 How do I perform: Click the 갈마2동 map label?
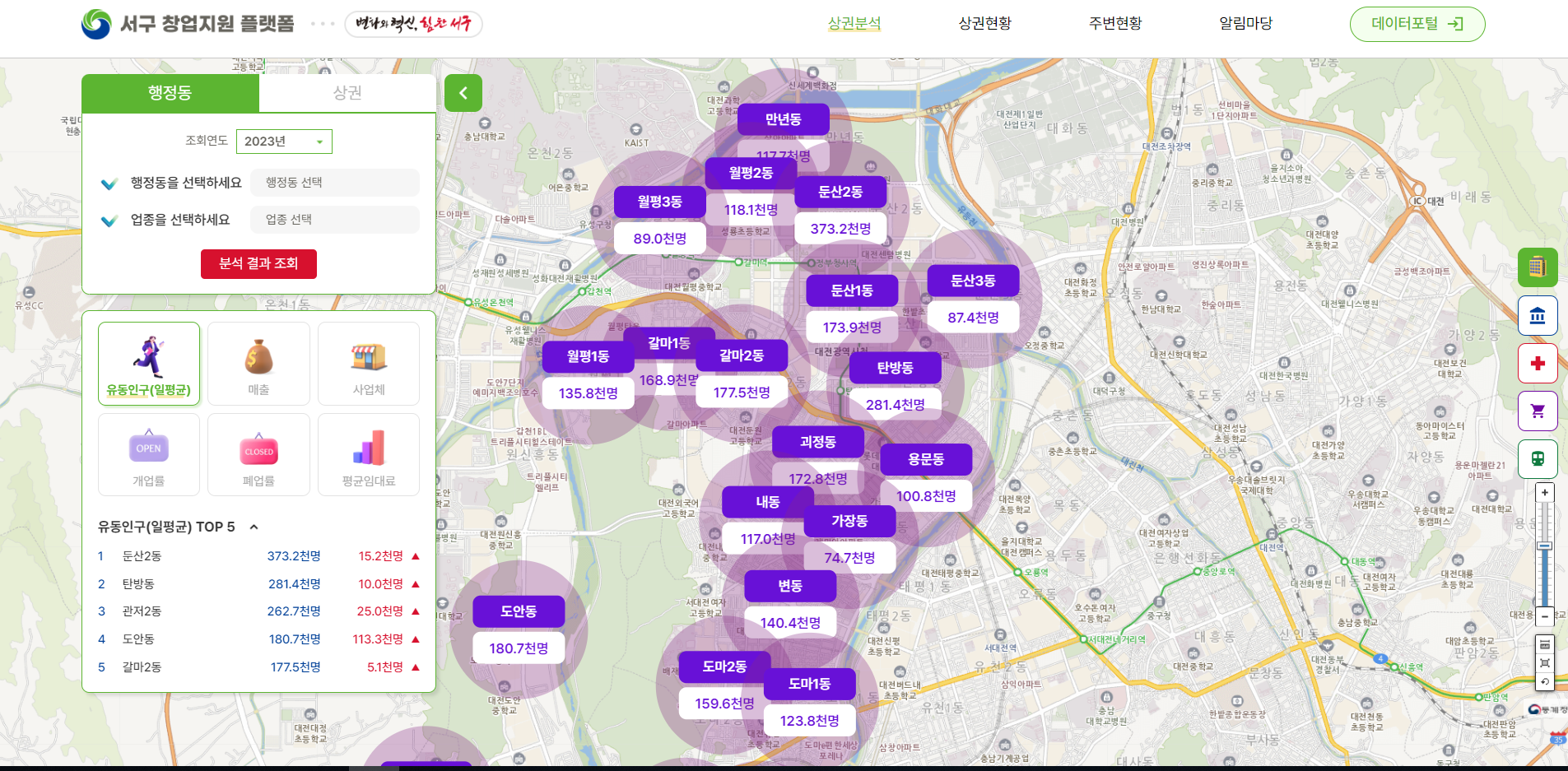tap(742, 355)
